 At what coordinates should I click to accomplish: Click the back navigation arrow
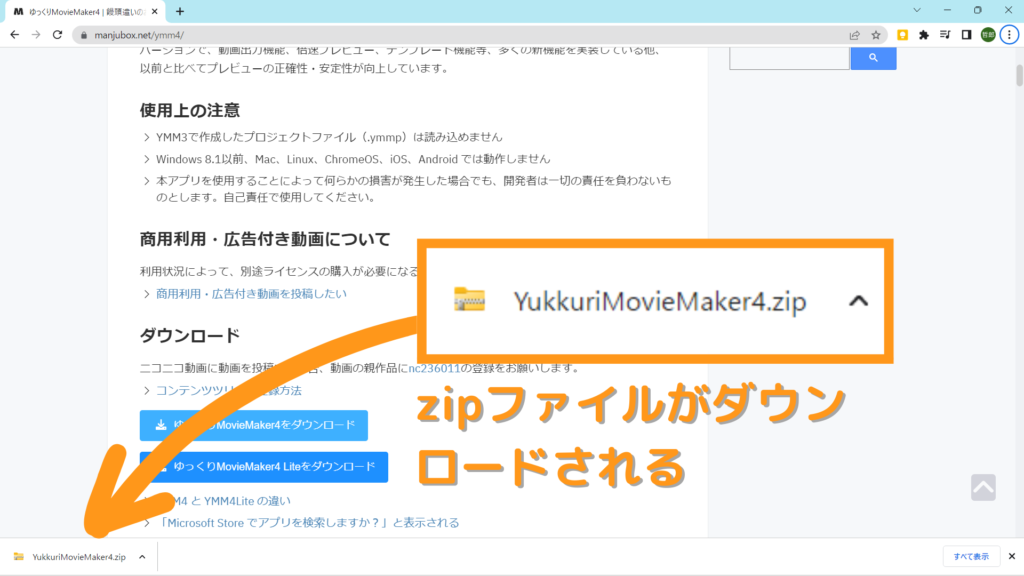15,33
